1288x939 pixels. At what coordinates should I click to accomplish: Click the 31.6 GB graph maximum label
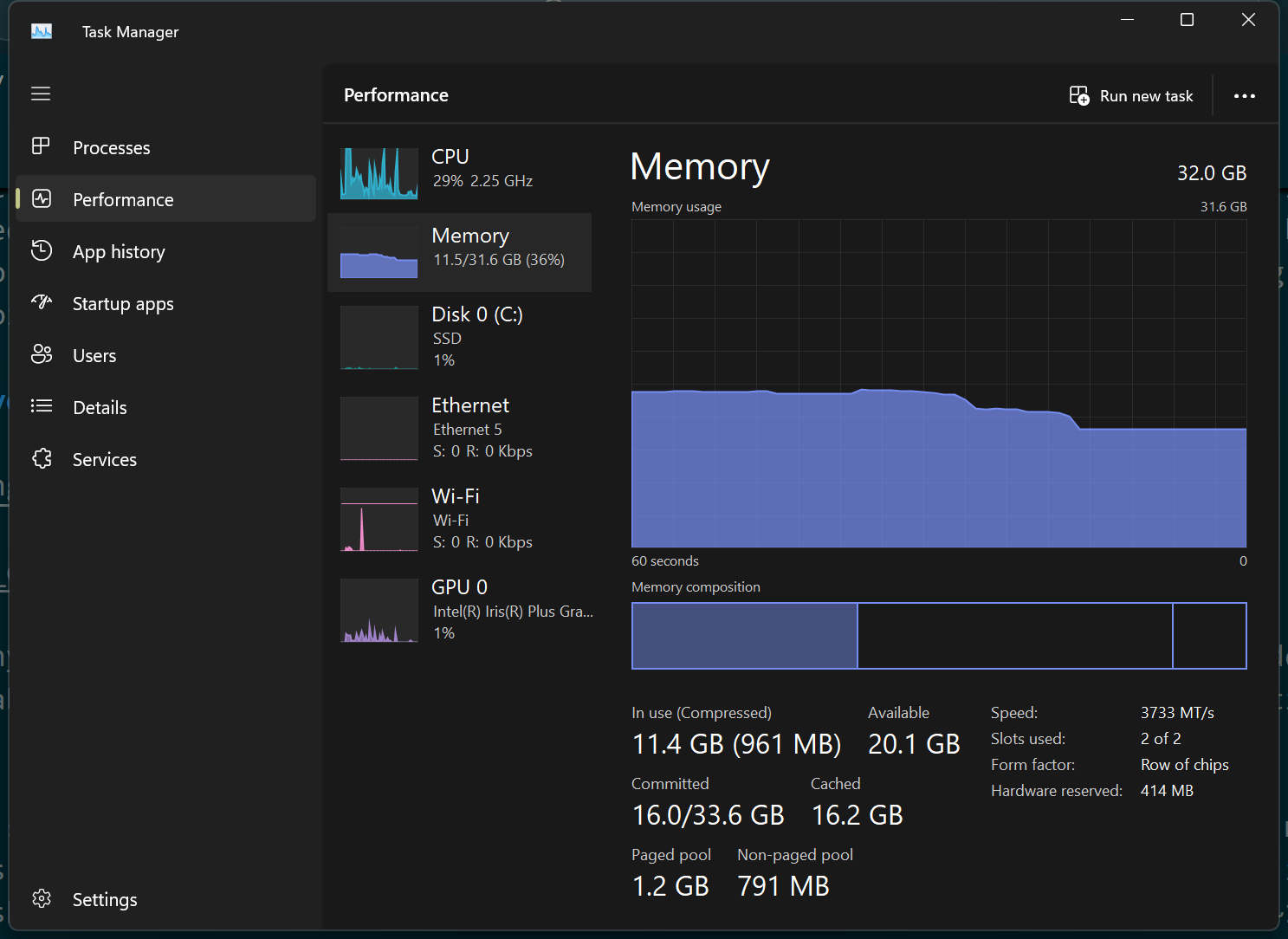(x=1223, y=207)
